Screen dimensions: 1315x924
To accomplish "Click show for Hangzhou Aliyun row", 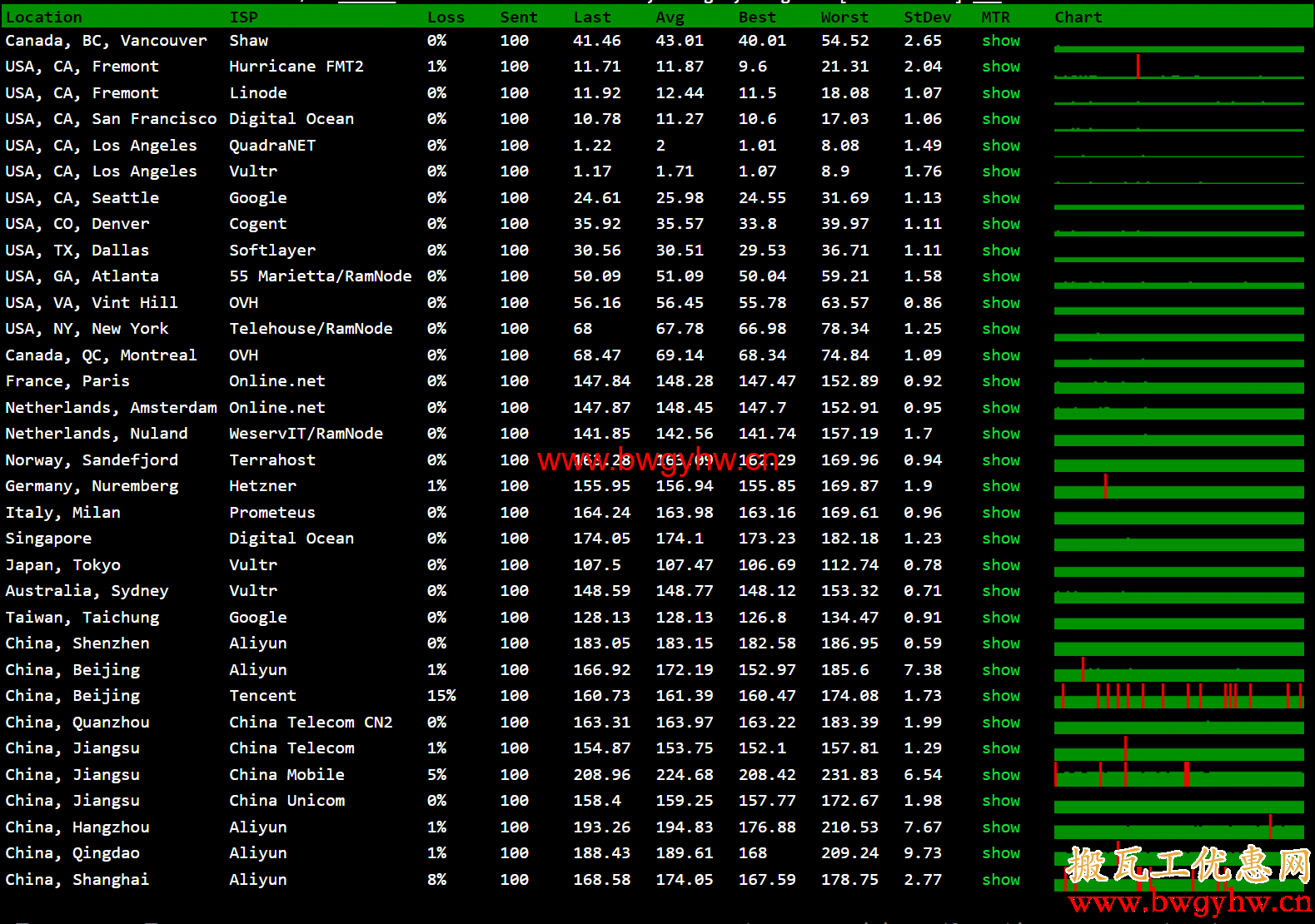I will click(x=1000, y=827).
